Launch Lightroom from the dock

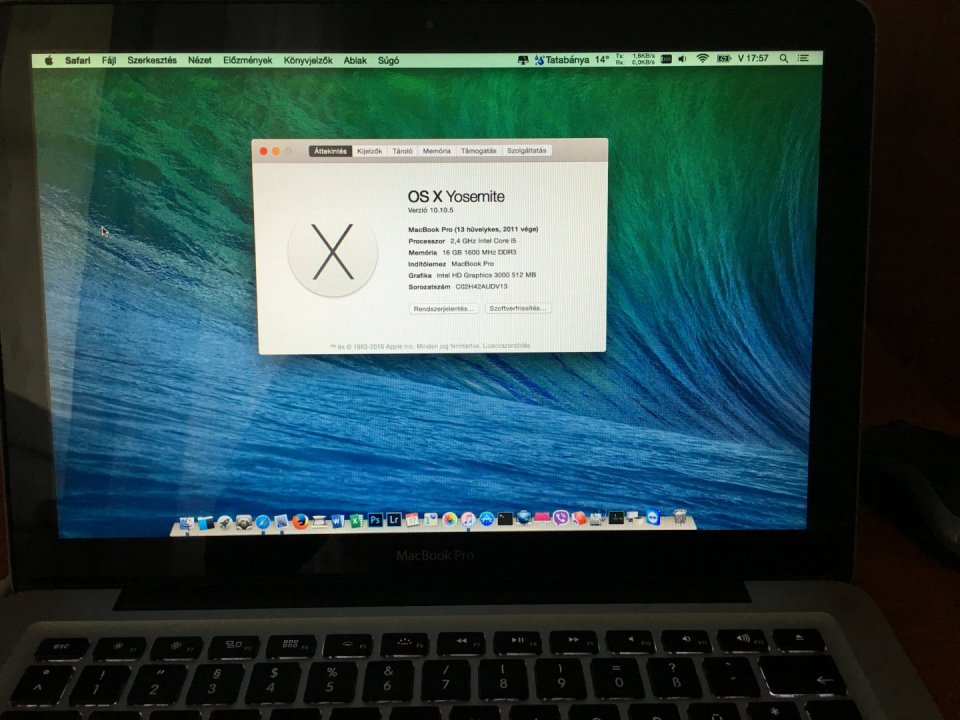(394, 520)
